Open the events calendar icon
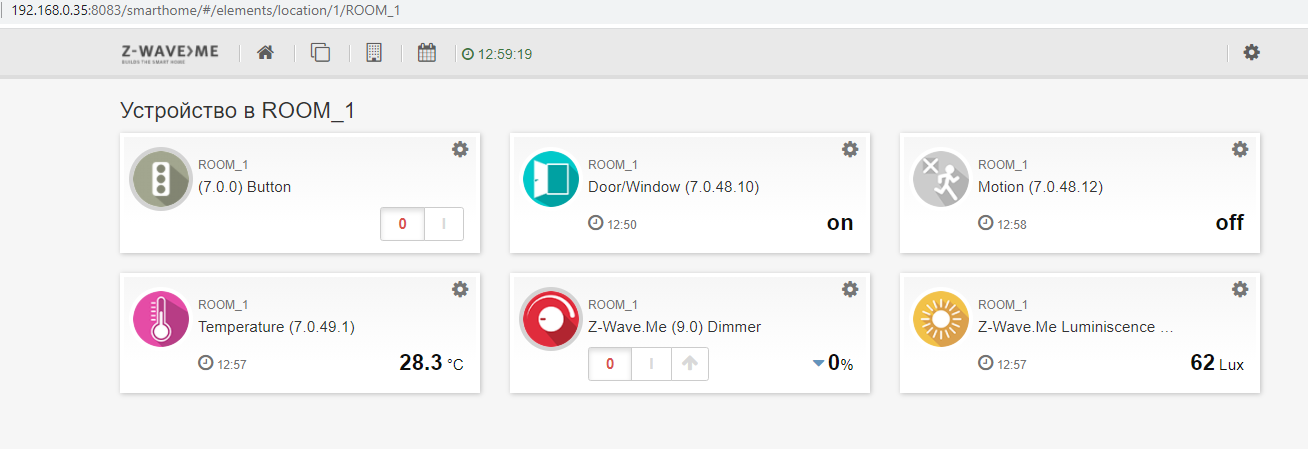This screenshot has width=1308, height=449. (x=427, y=53)
